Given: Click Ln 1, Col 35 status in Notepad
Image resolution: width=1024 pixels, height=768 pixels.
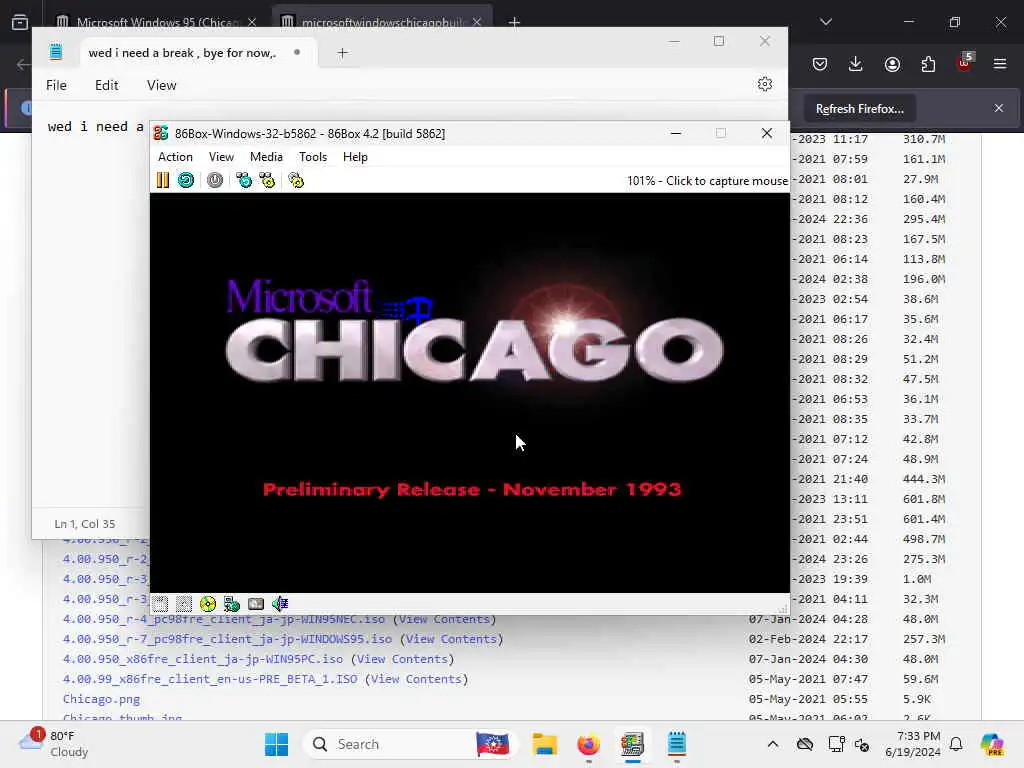Looking at the screenshot, I should coord(85,524).
